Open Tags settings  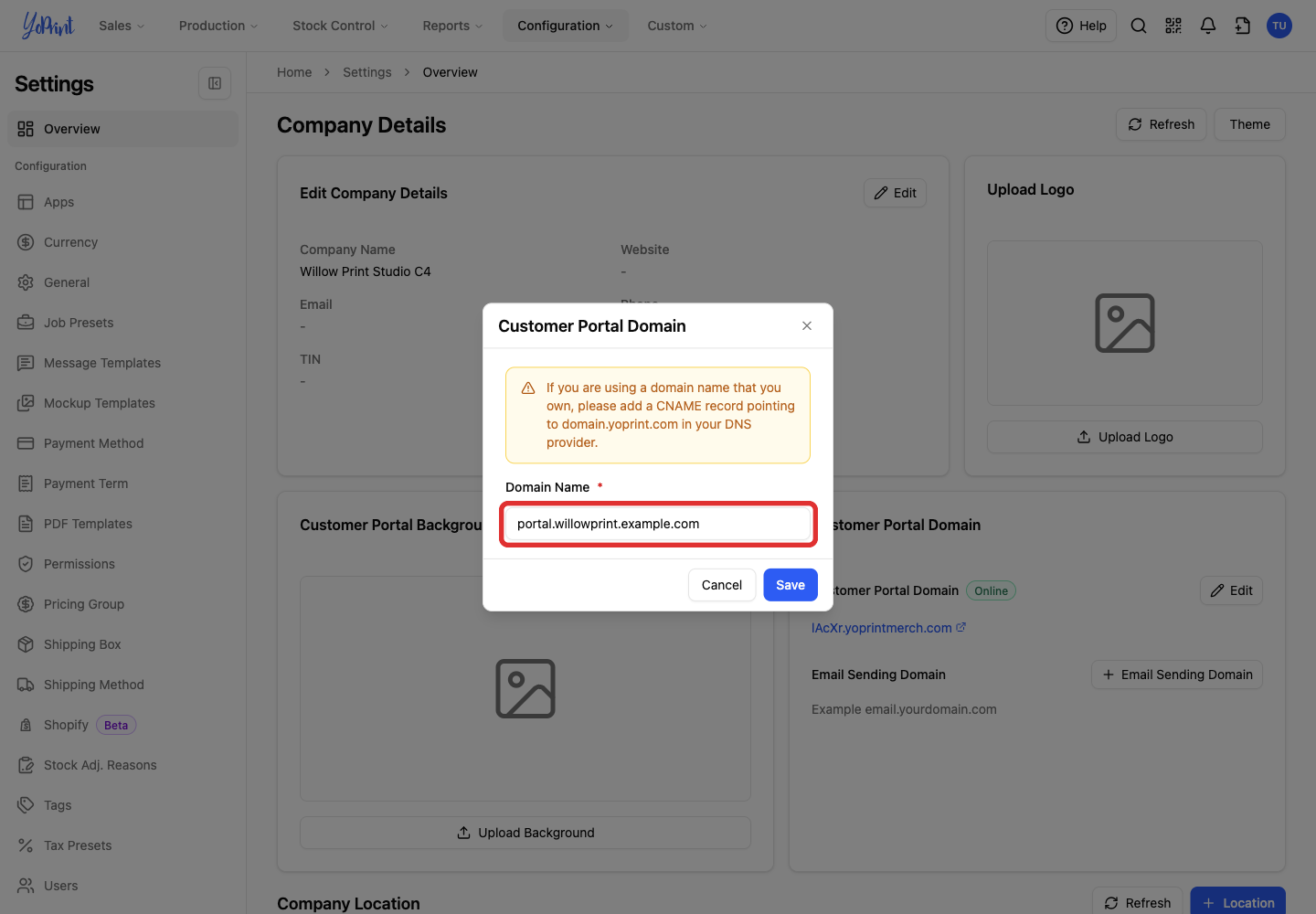(122, 805)
